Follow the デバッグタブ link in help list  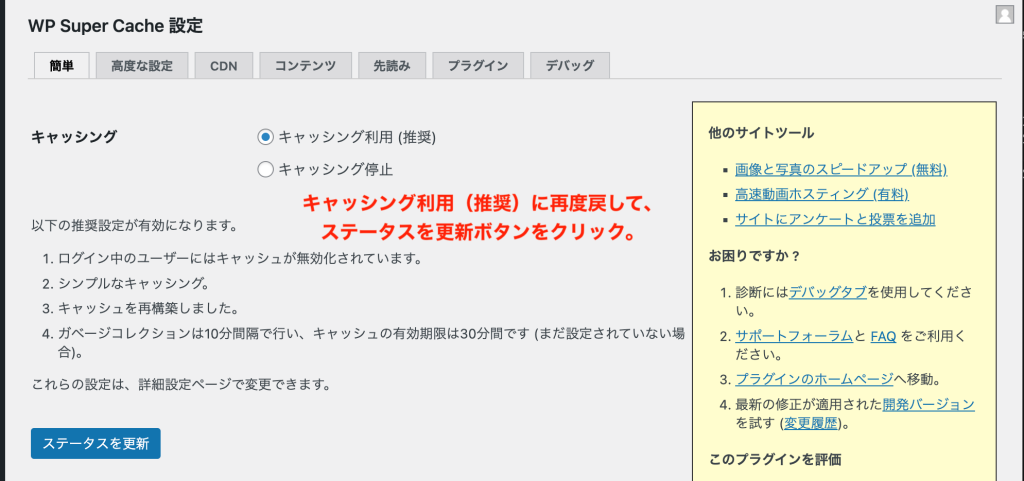[827, 292]
